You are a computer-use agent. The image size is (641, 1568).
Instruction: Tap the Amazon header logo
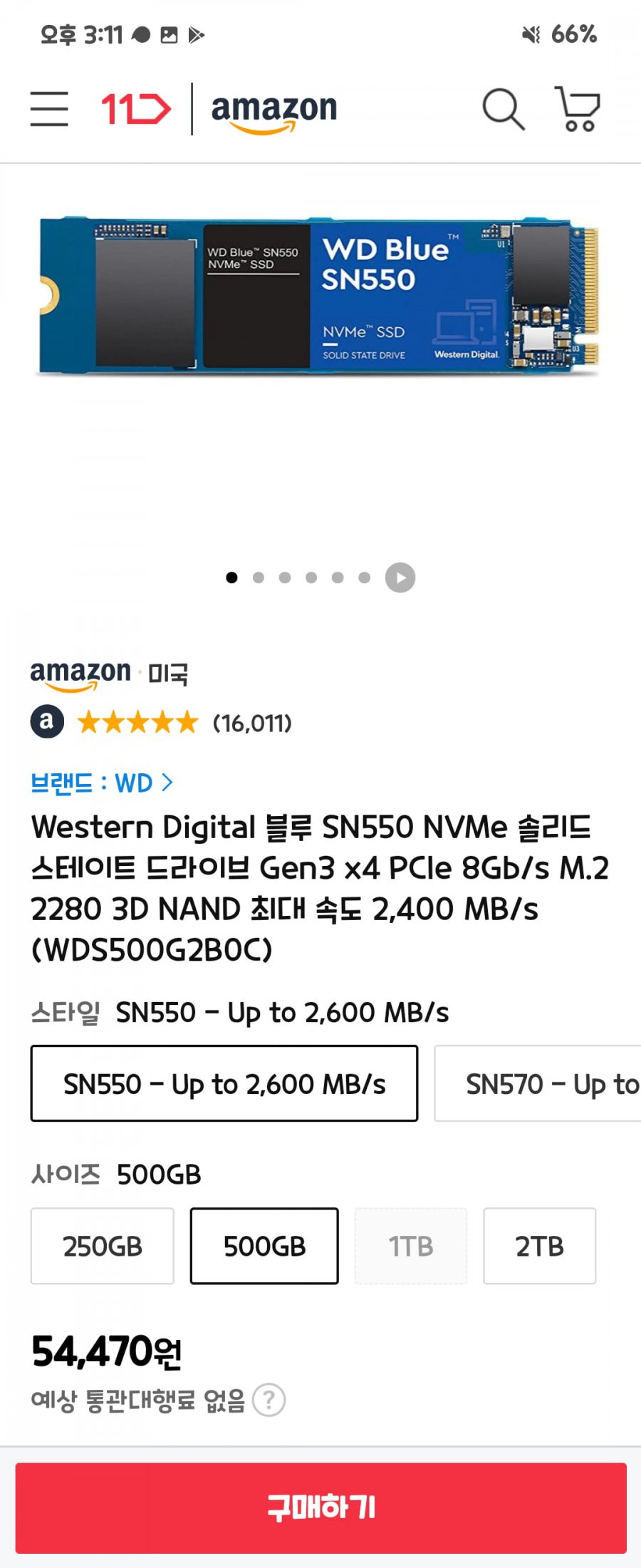(274, 112)
